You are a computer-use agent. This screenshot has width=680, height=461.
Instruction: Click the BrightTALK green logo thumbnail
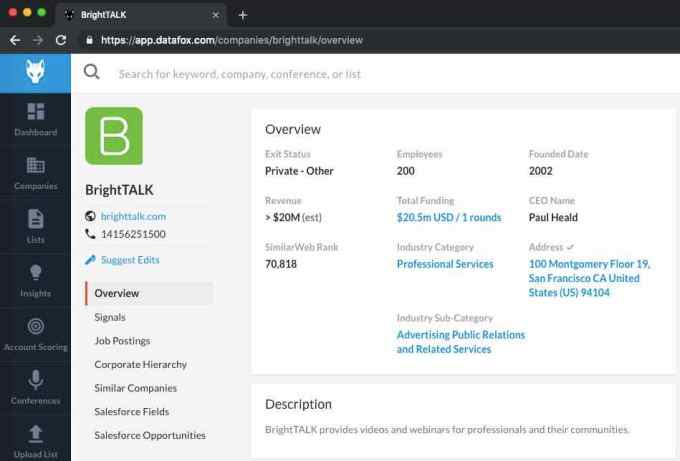114,136
